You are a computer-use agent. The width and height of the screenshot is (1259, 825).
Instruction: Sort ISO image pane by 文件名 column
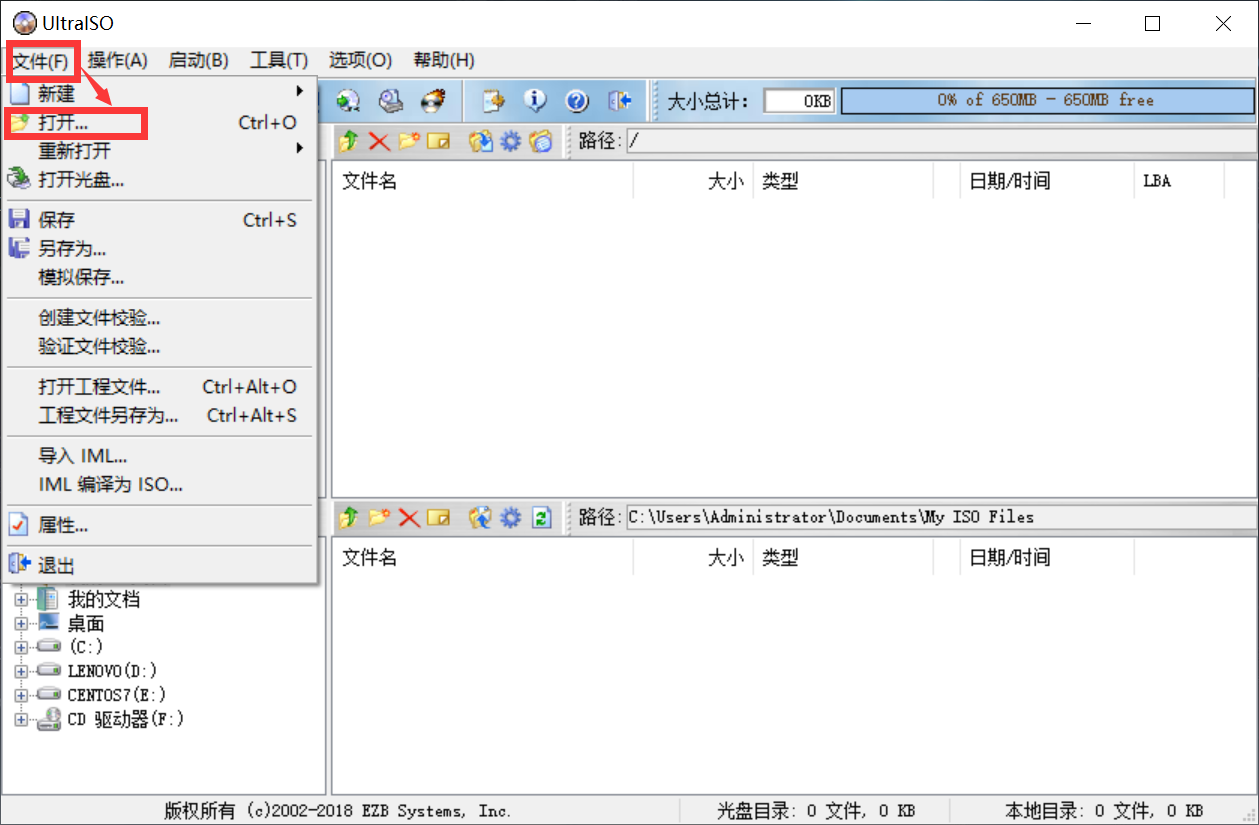pos(484,181)
